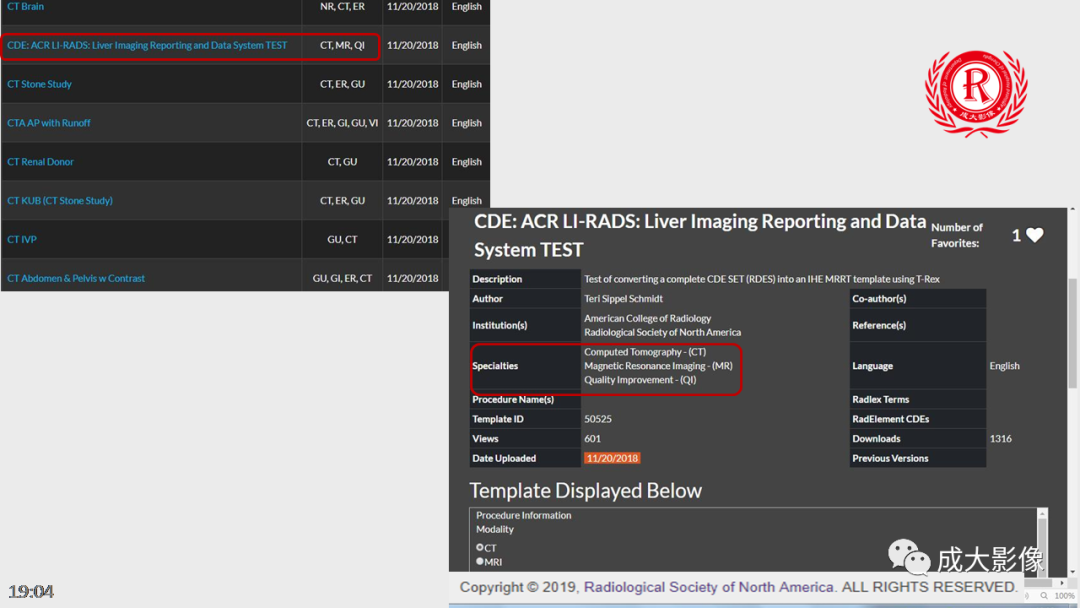This screenshot has width=1080, height=608.
Task: Click the favorites heart icon
Action: (x=1035, y=236)
